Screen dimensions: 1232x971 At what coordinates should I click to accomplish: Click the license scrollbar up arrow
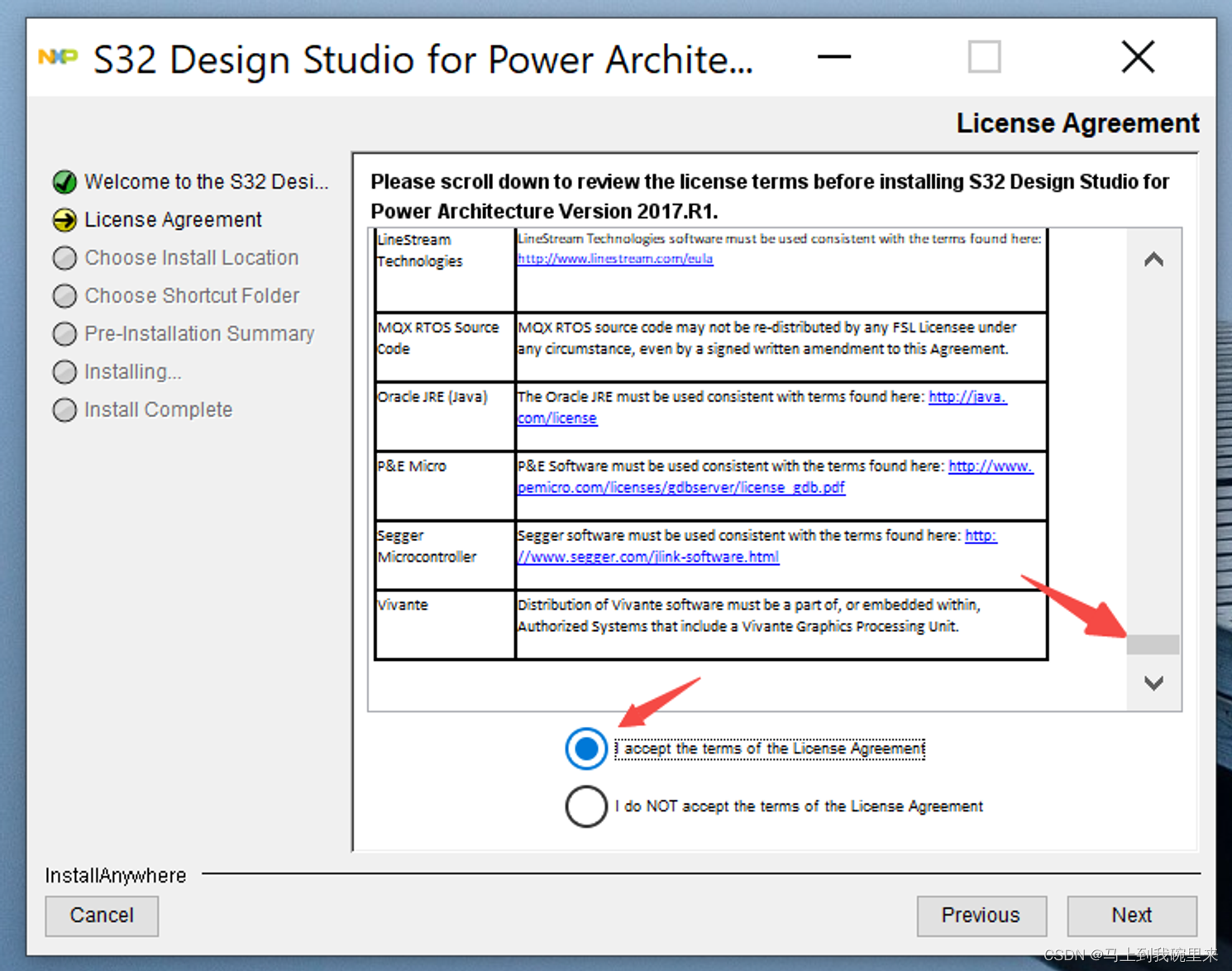click(1153, 261)
